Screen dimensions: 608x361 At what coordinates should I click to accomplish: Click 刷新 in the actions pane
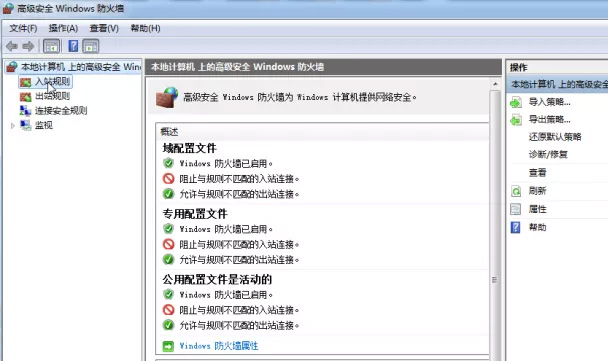(x=537, y=191)
